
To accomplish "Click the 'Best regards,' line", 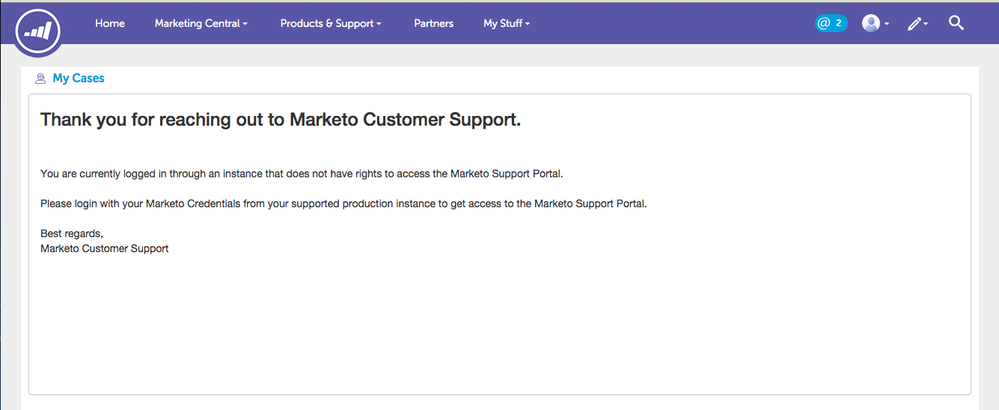I will (71, 233).
